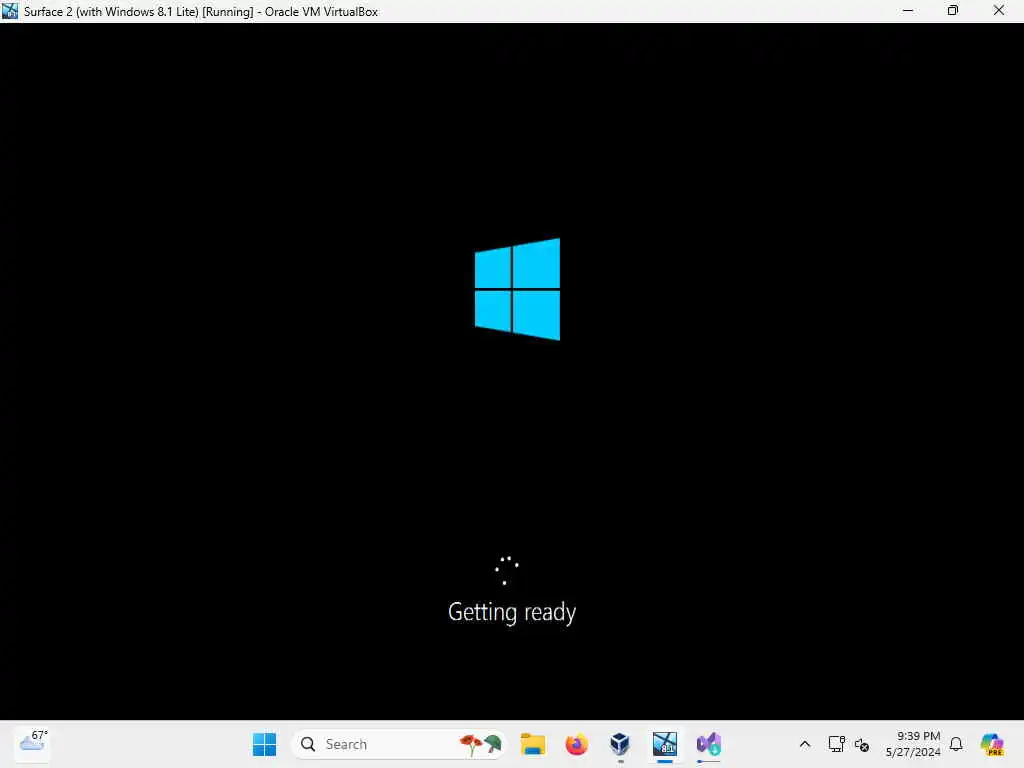1024x768 pixels.
Task: Show hidden system tray icons
Action: coord(805,744)
